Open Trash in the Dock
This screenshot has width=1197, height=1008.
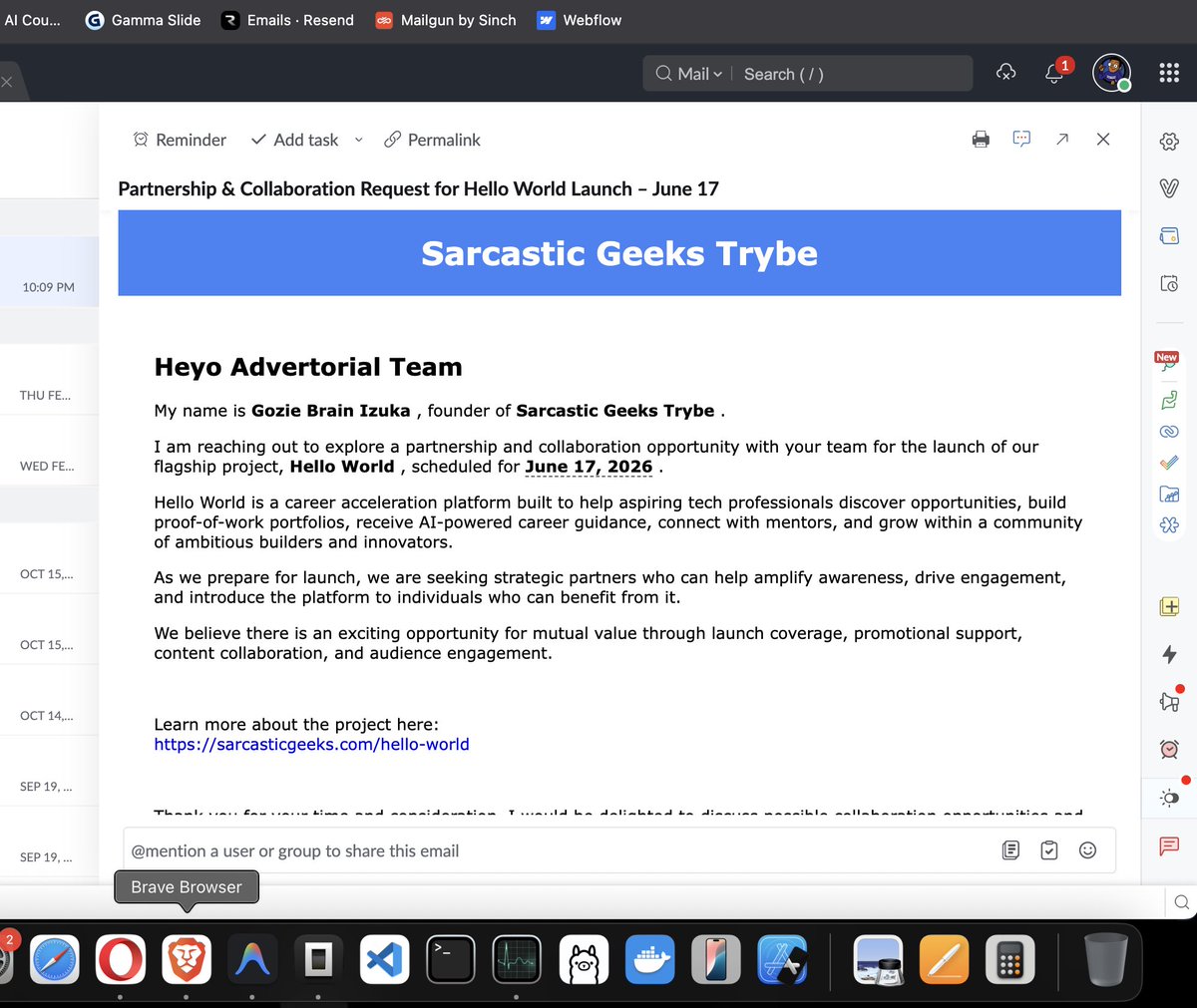point(1106,960)
